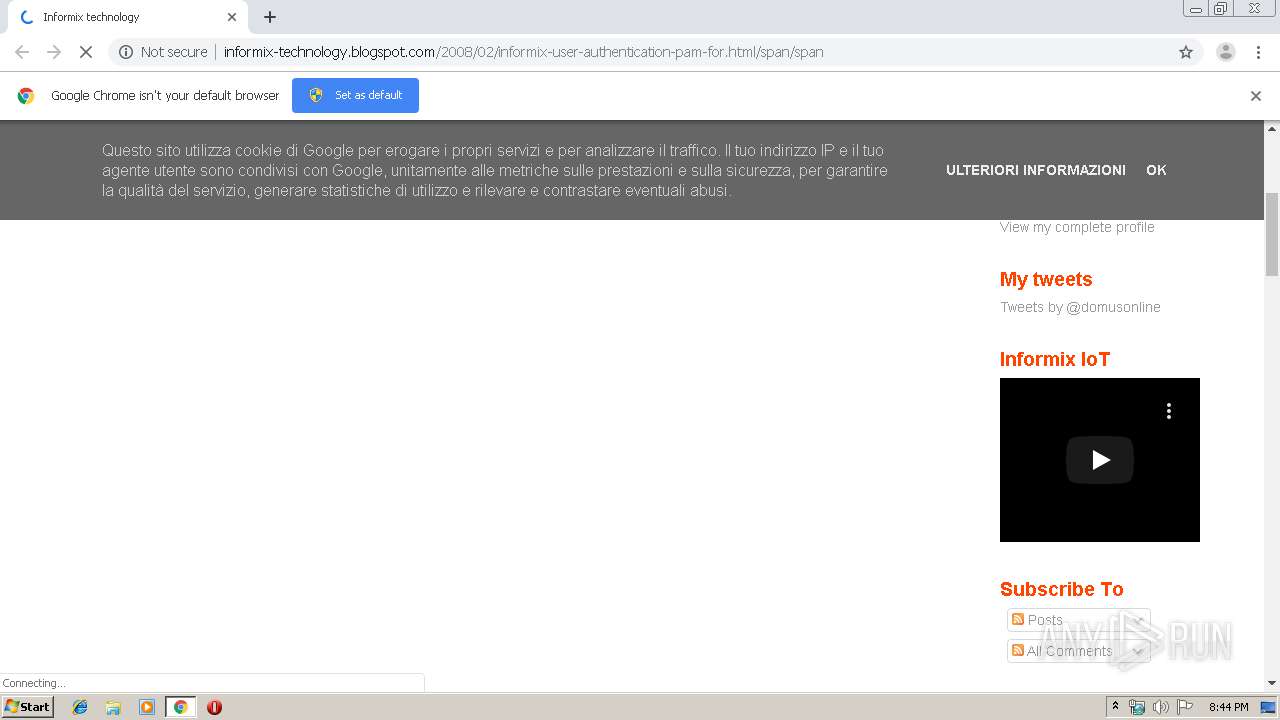Play the Informix IoT video
Screen dimensions: 1280x720
[x=1100, y=460]
